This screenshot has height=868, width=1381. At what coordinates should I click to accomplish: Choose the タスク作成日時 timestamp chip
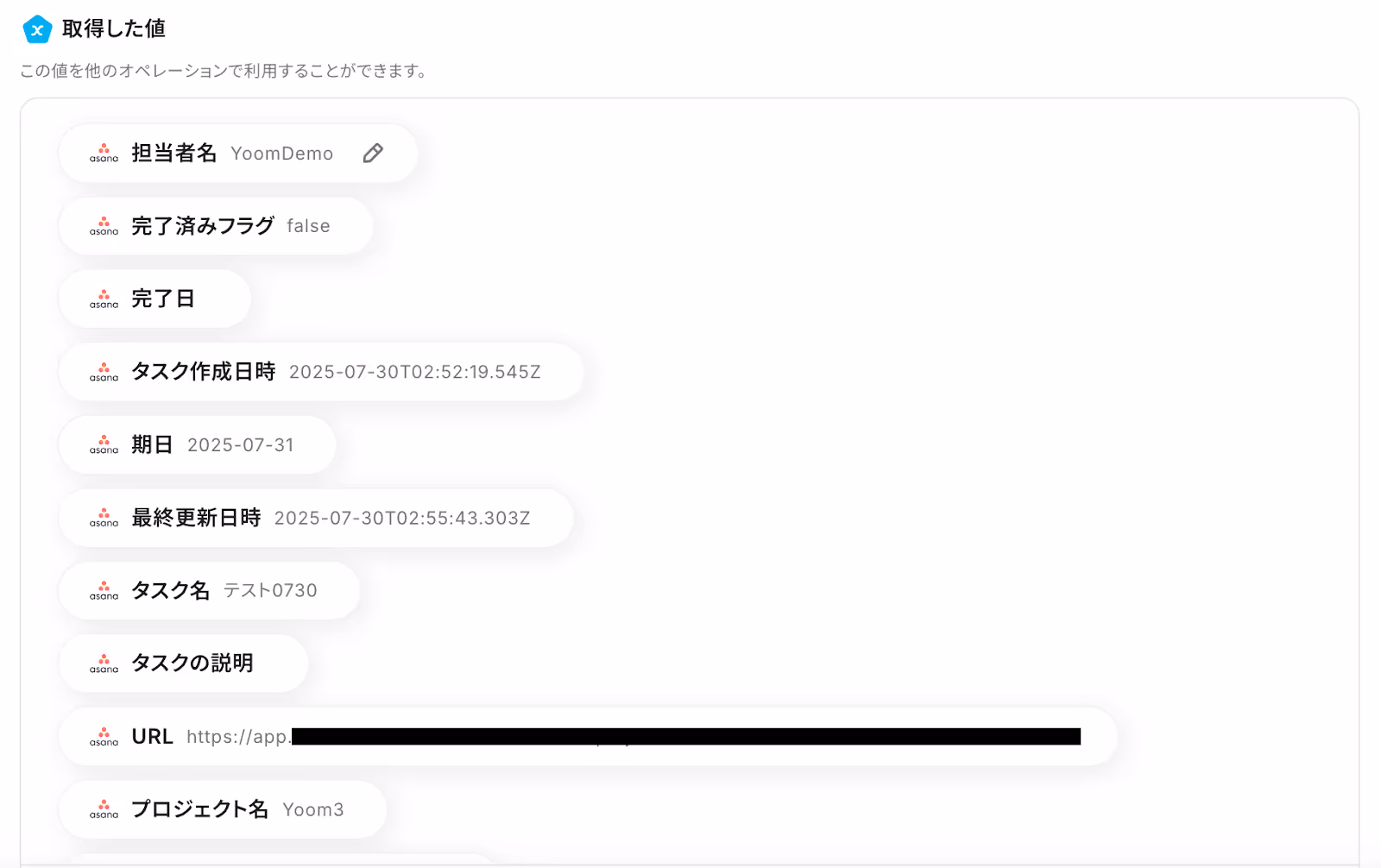click(x=321, y=372)
